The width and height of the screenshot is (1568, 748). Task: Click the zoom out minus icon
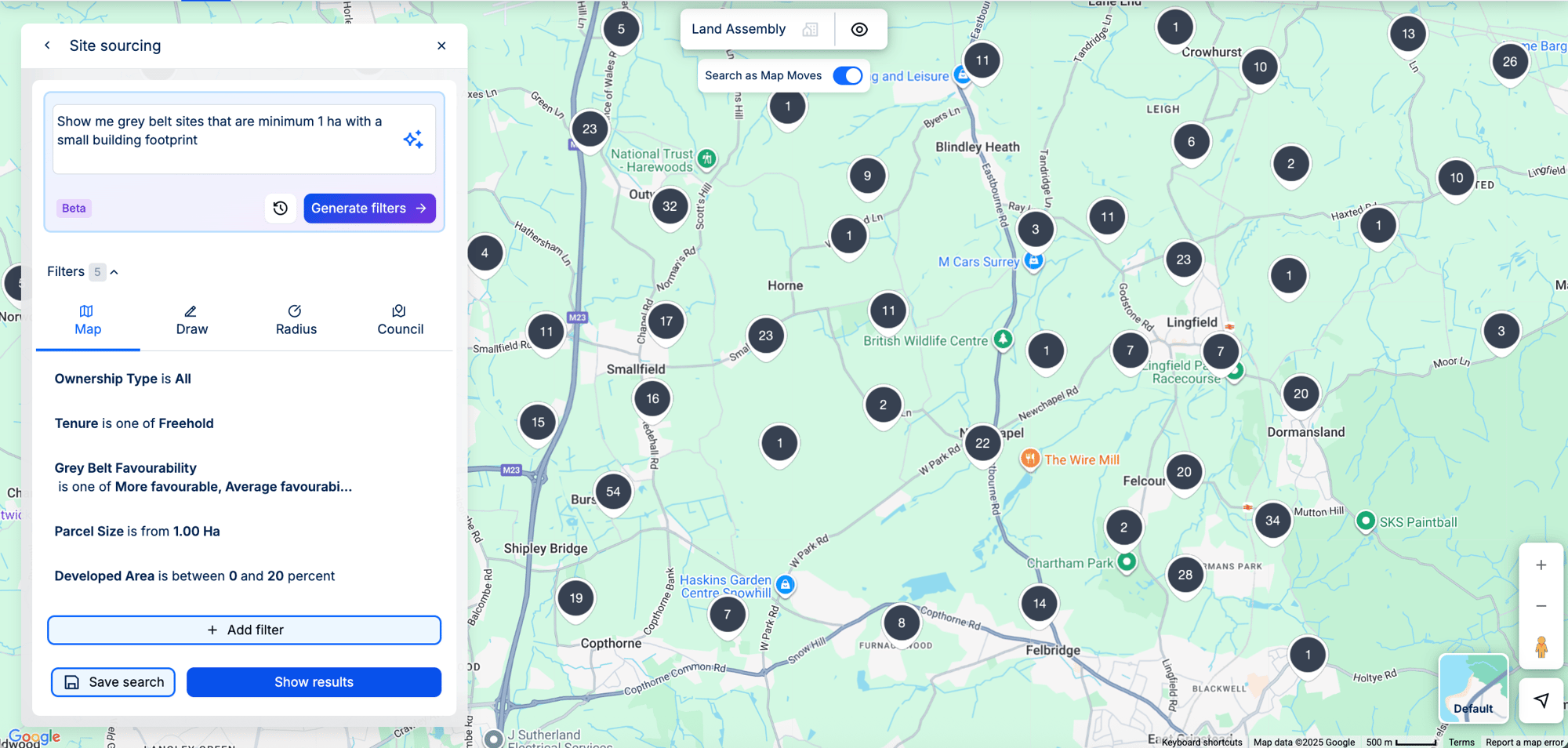(x=1541, y=605)
